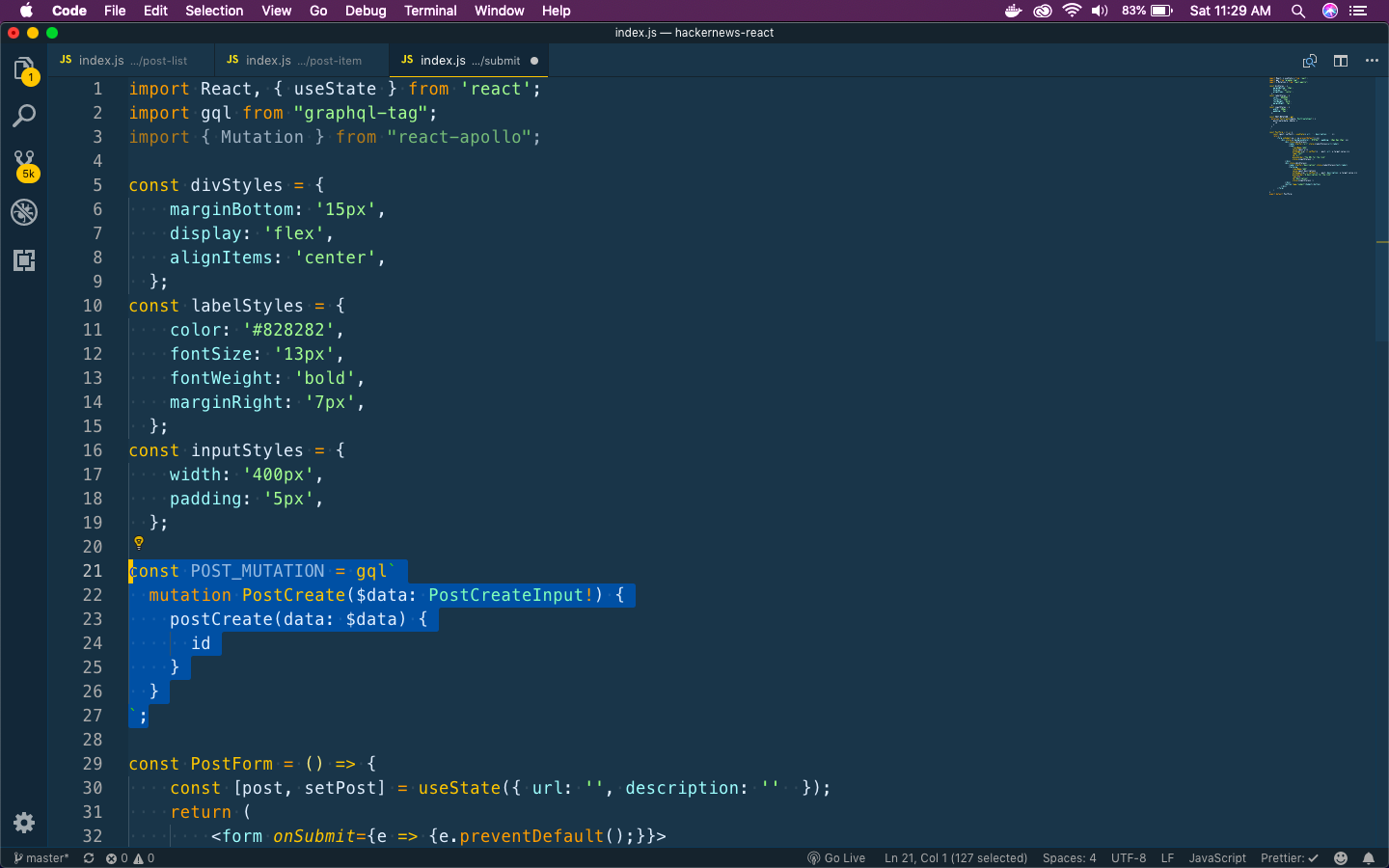Screen dimensions: 1389x868
Task: Click the synchronize changes icon
Action: click(89, 858)
